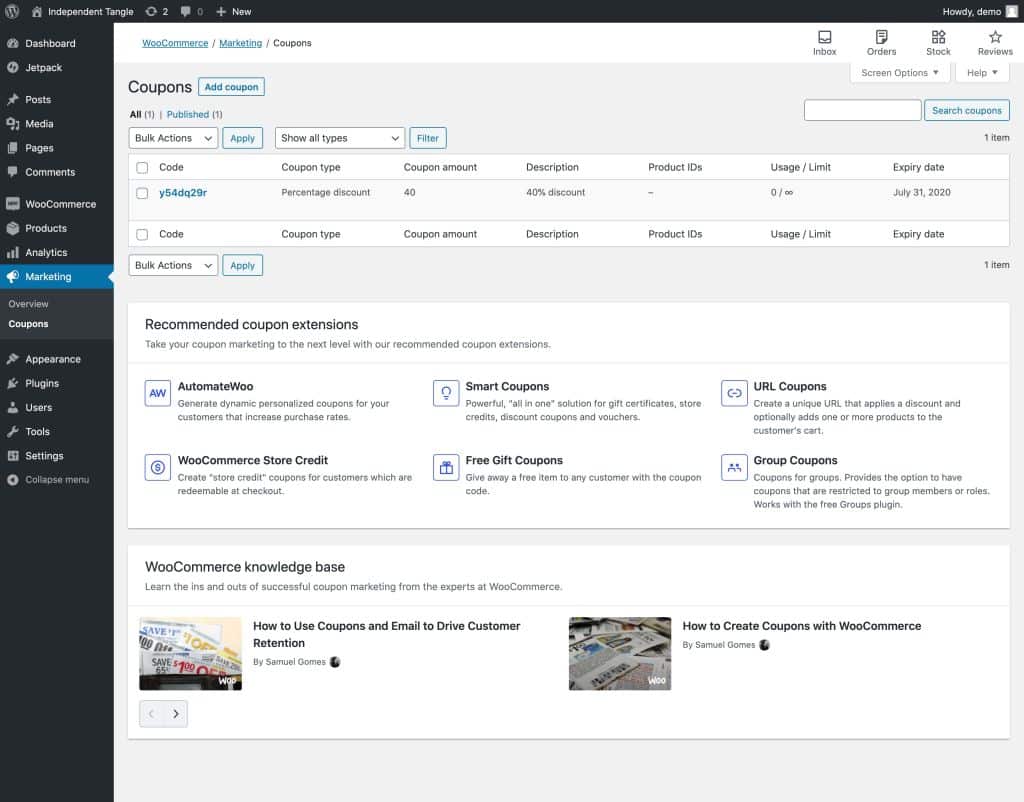
Task: Click the Plugins sidebar icon
Action: (12, 383)
